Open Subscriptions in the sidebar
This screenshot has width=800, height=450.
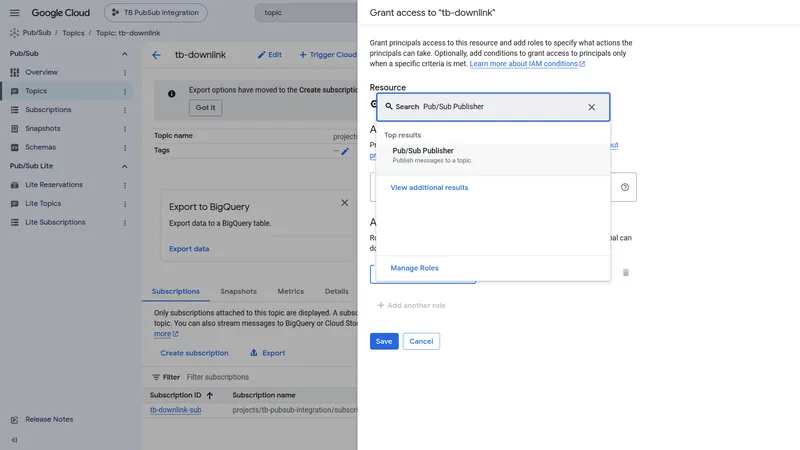click(48, 110)
